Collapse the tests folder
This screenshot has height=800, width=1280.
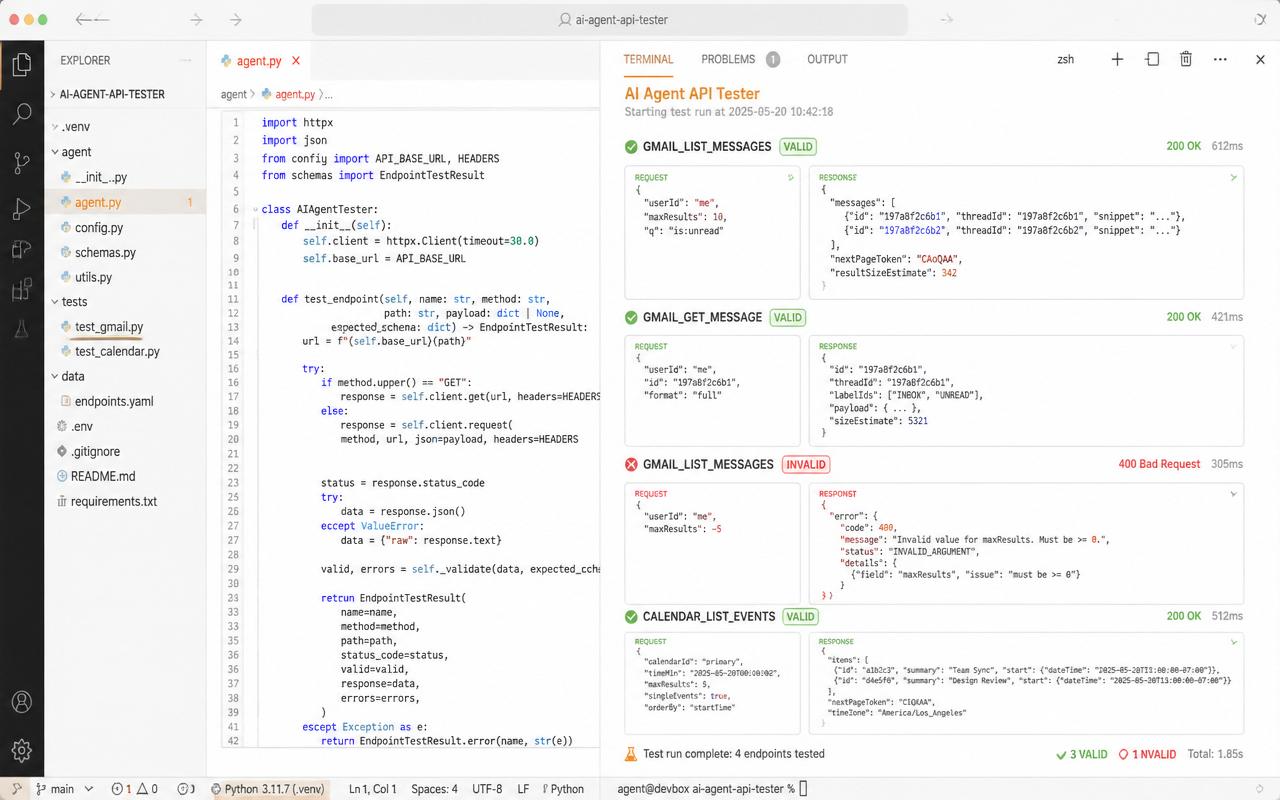pos(55,301)
